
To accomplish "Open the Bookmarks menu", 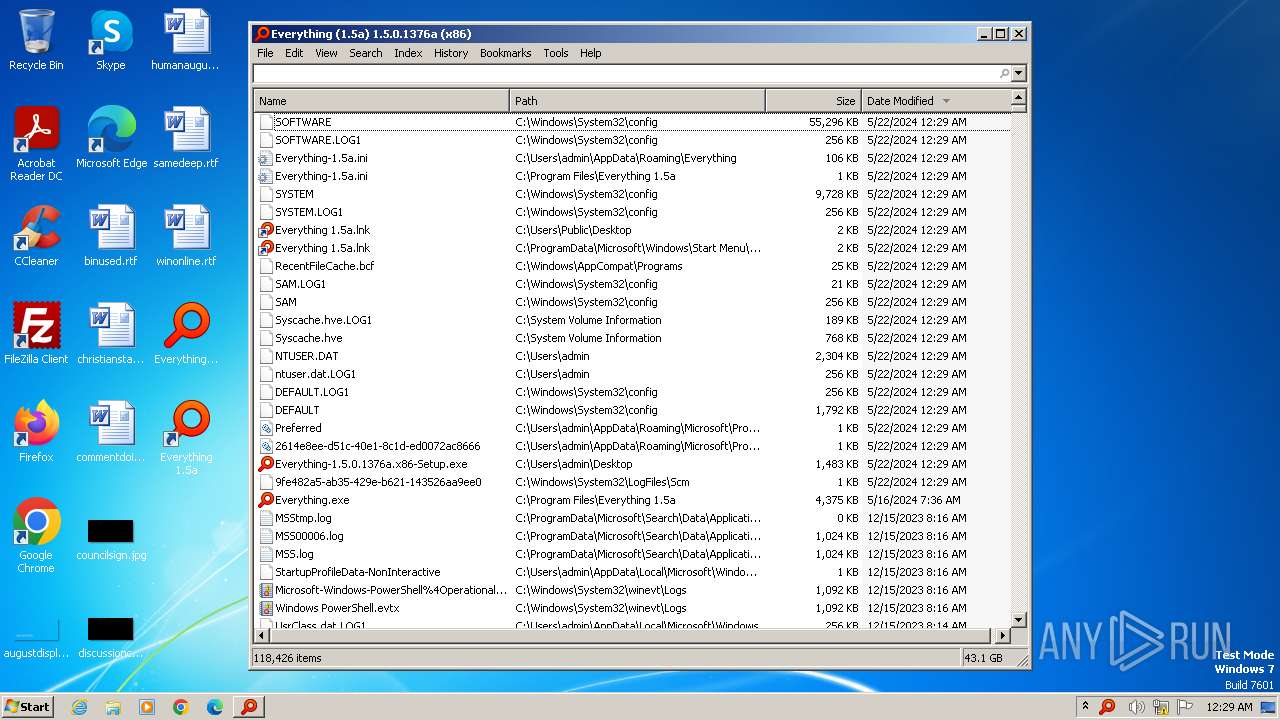I will (x=506, y=53).
